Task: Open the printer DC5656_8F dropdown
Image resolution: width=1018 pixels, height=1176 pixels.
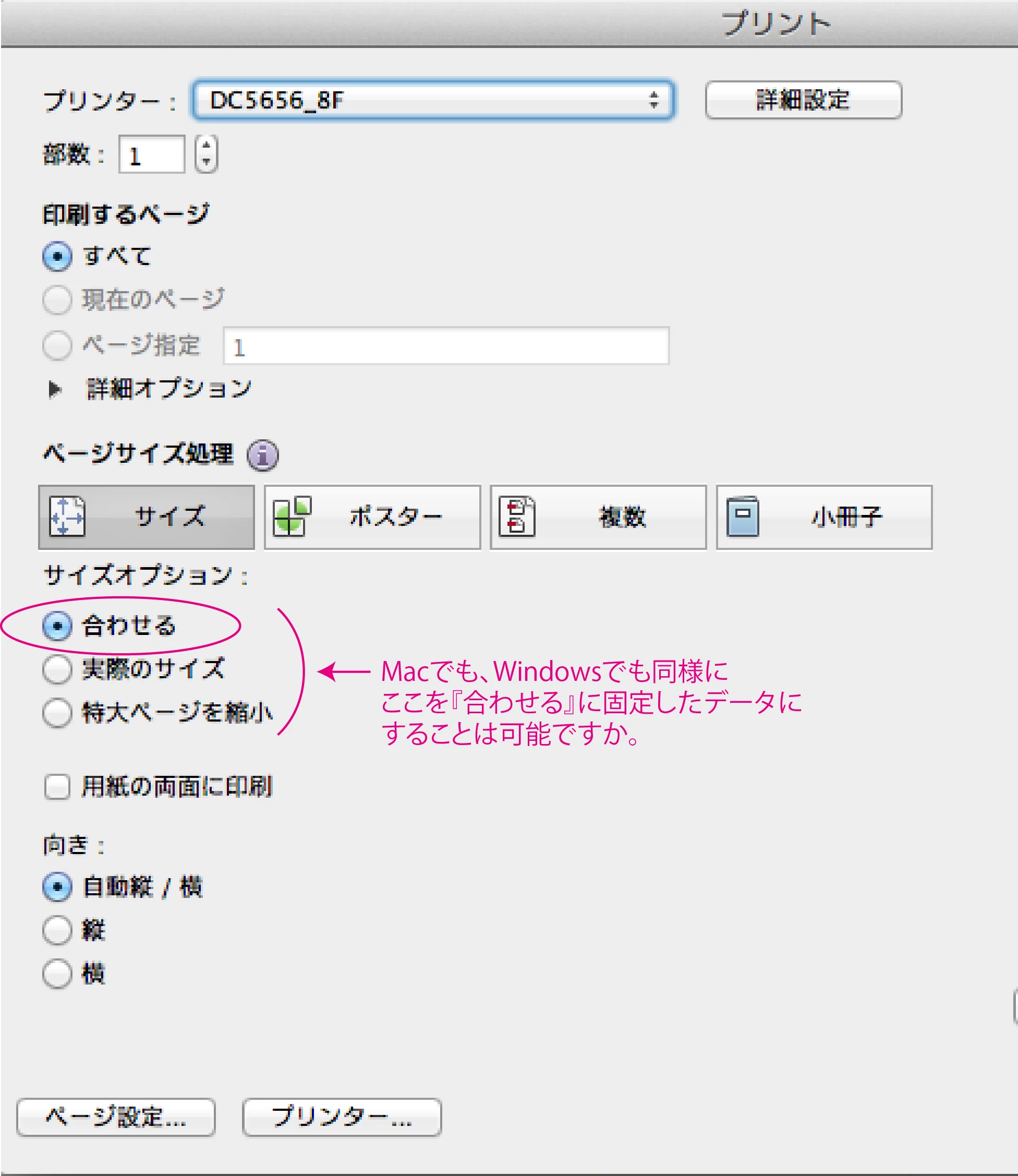Action: (433, 100)
